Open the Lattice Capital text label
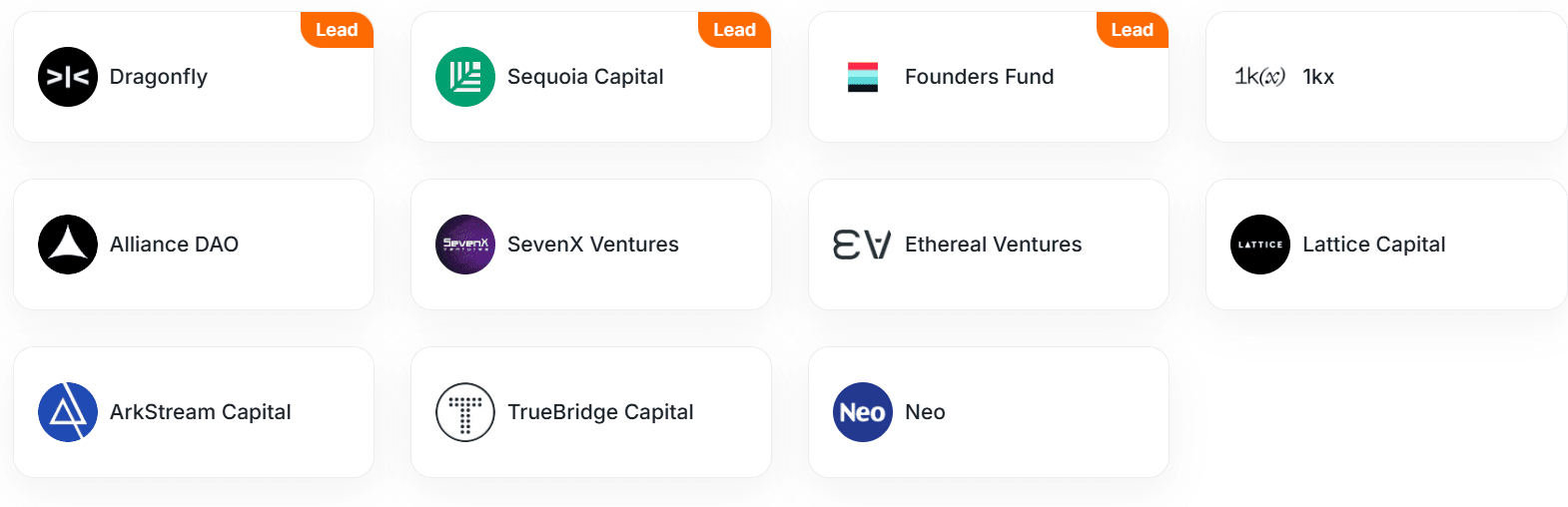 click(1374, 245)
